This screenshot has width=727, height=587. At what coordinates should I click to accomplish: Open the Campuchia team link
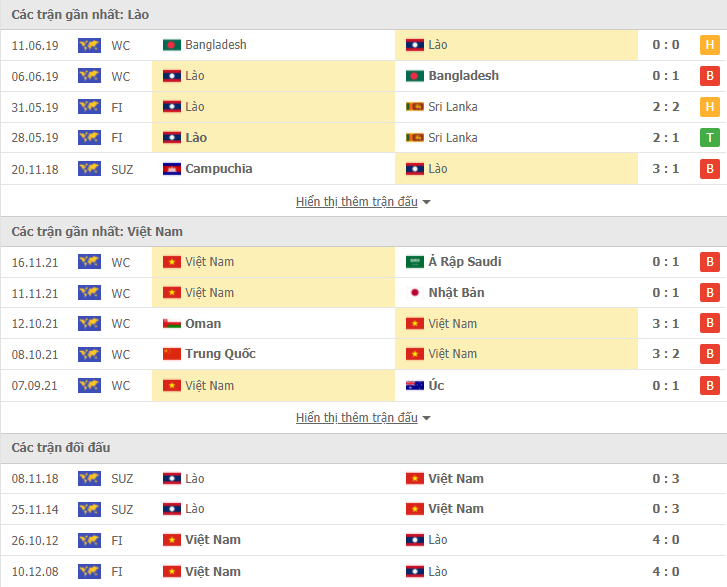point(218,169)
